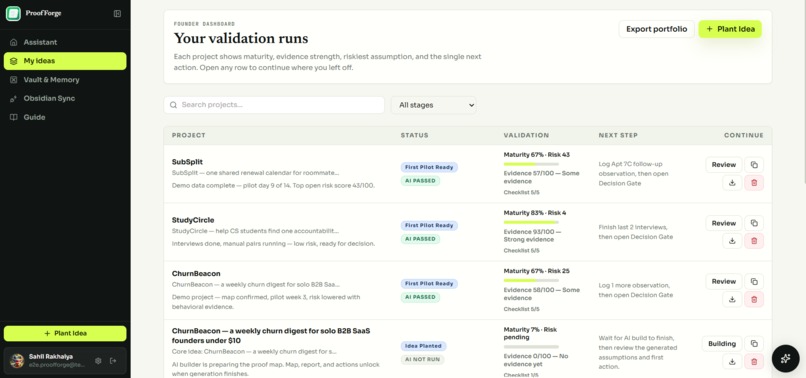Duplicate the SubSplit project
The height and width of the screenshot is (378, 806).
[x=754, y=165]
